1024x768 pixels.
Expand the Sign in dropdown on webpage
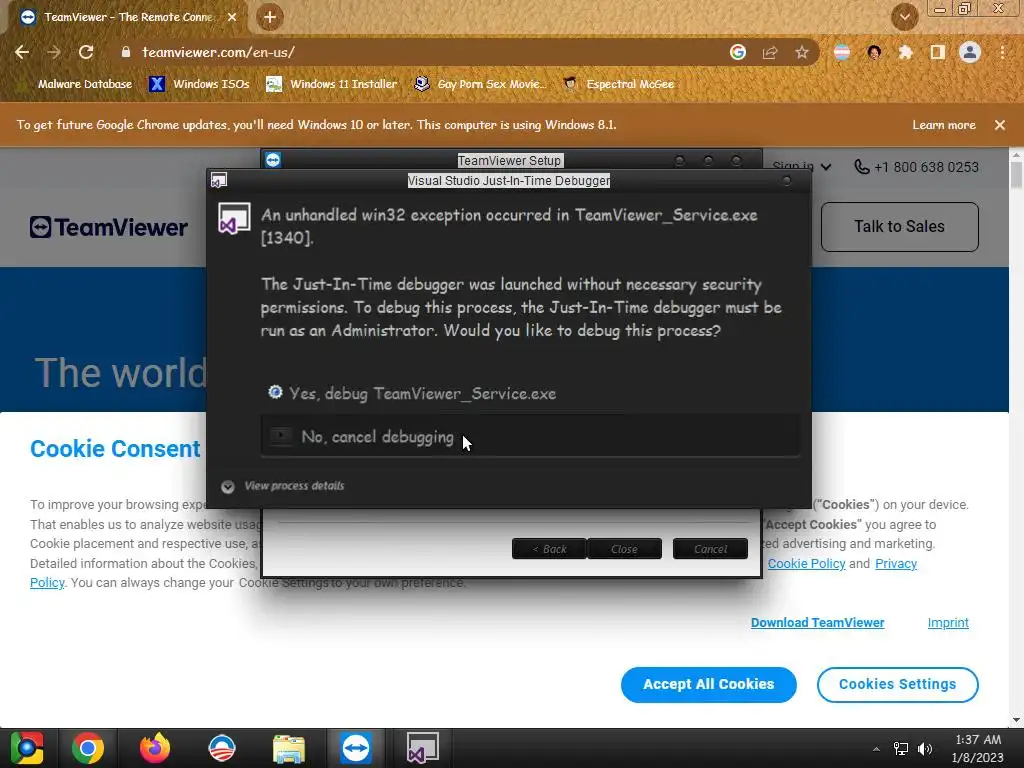click(802, 167)
